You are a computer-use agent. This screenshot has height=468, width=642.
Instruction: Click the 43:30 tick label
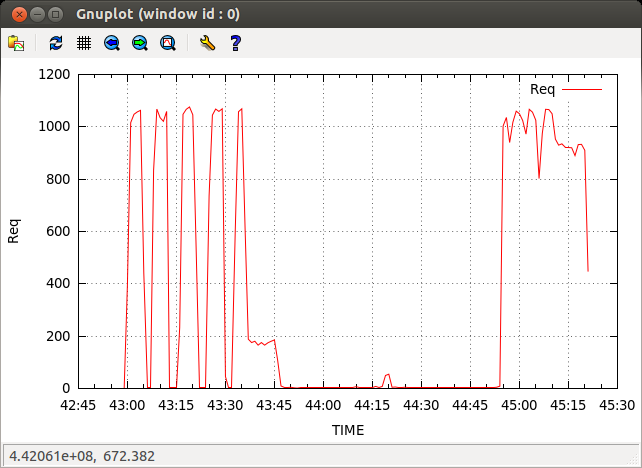point(225,405)
